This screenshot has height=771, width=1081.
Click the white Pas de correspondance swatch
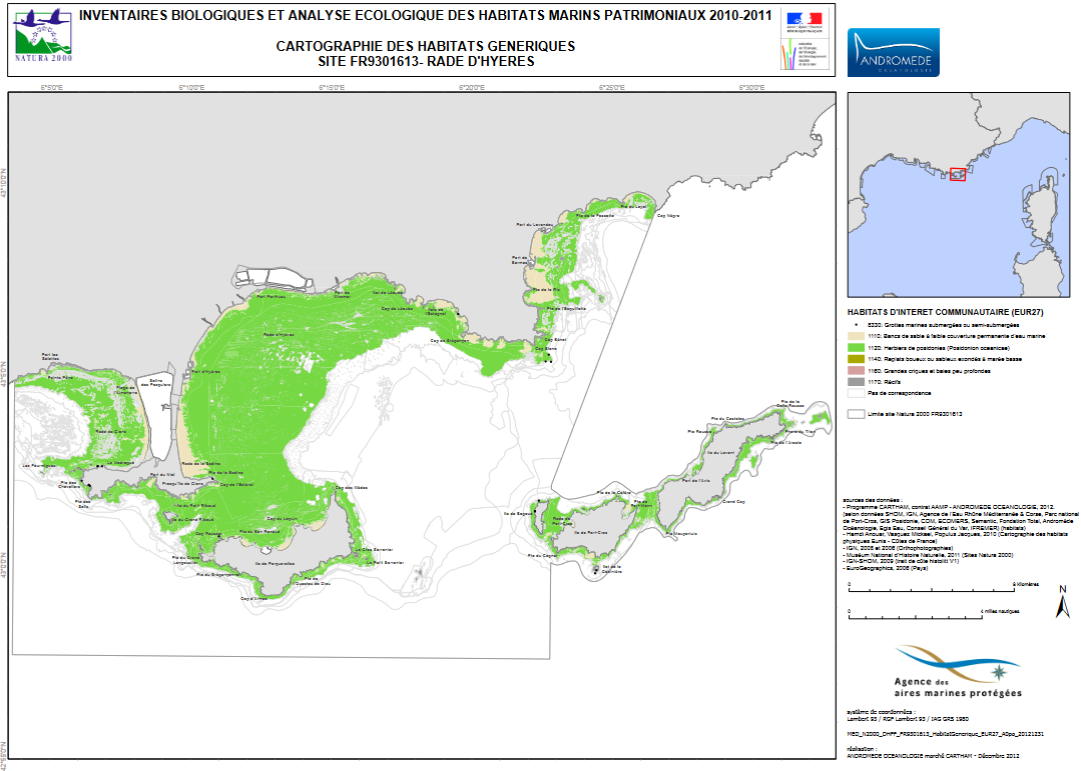tap(857, 393)
